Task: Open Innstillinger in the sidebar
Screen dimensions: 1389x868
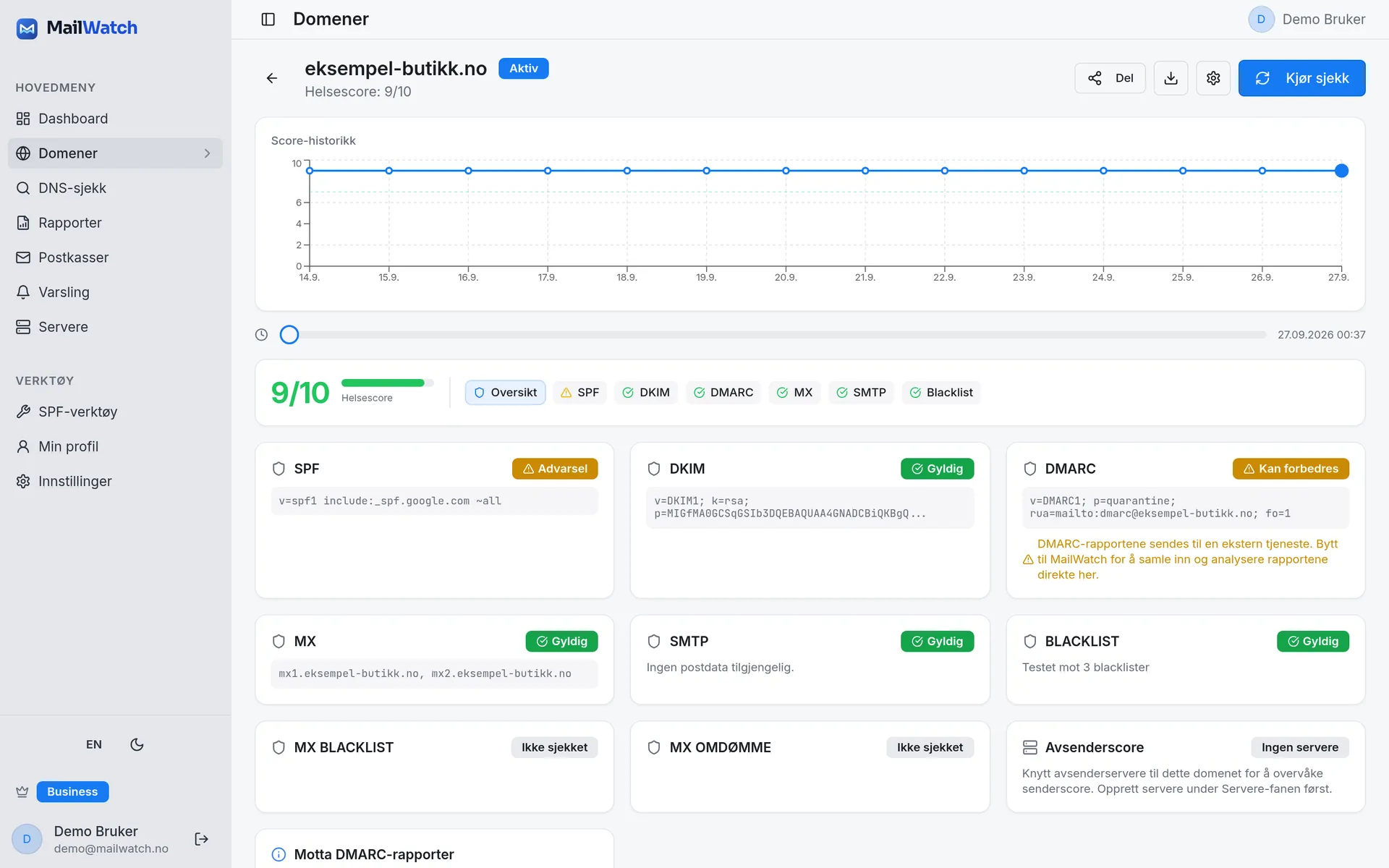Action: [x=116, y=481]
